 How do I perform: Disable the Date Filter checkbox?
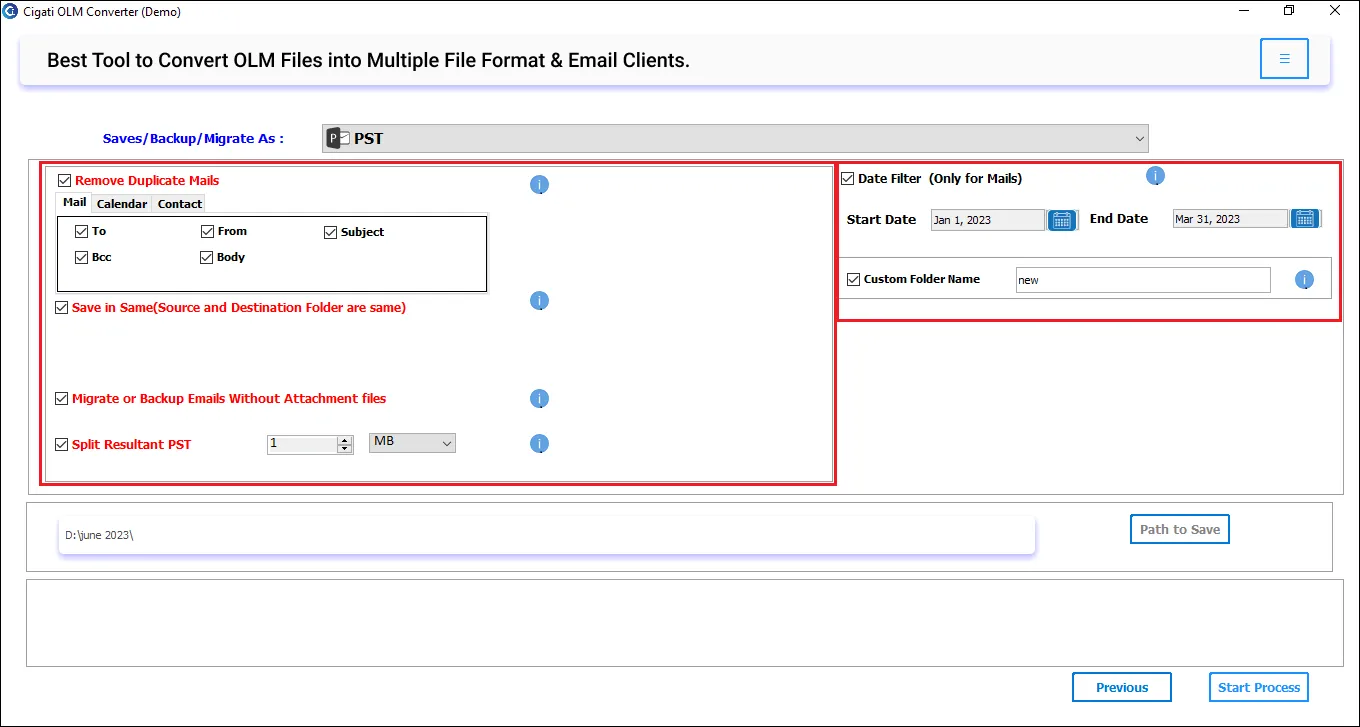[x=848, y=179]
